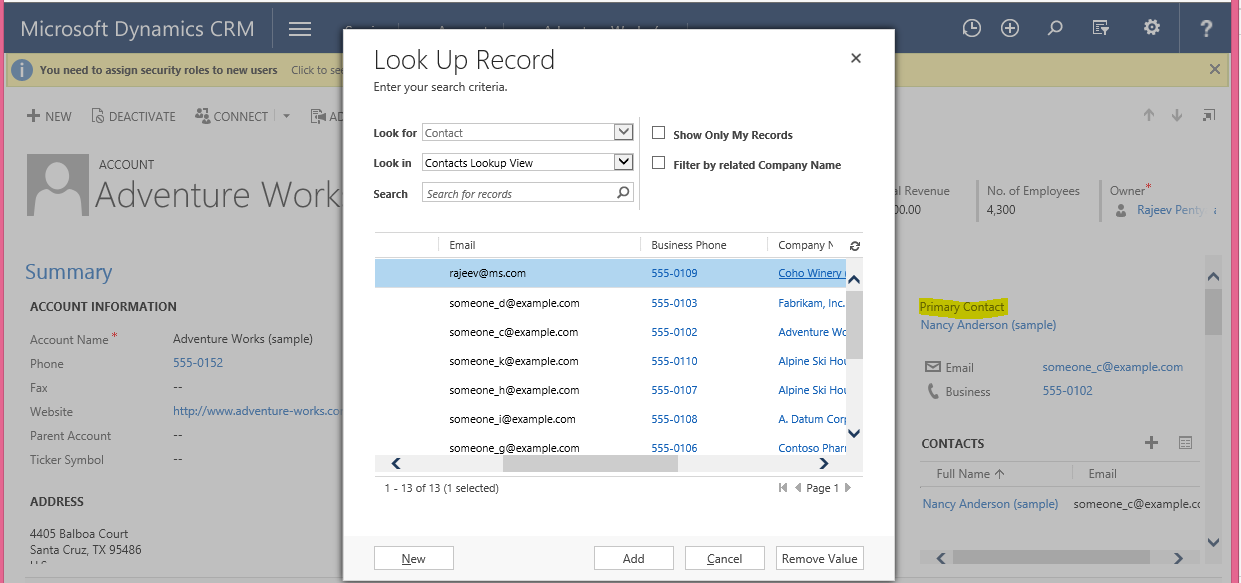
Task: Enable Show Only My Records checkbox
Action: (x=659, y=133)
